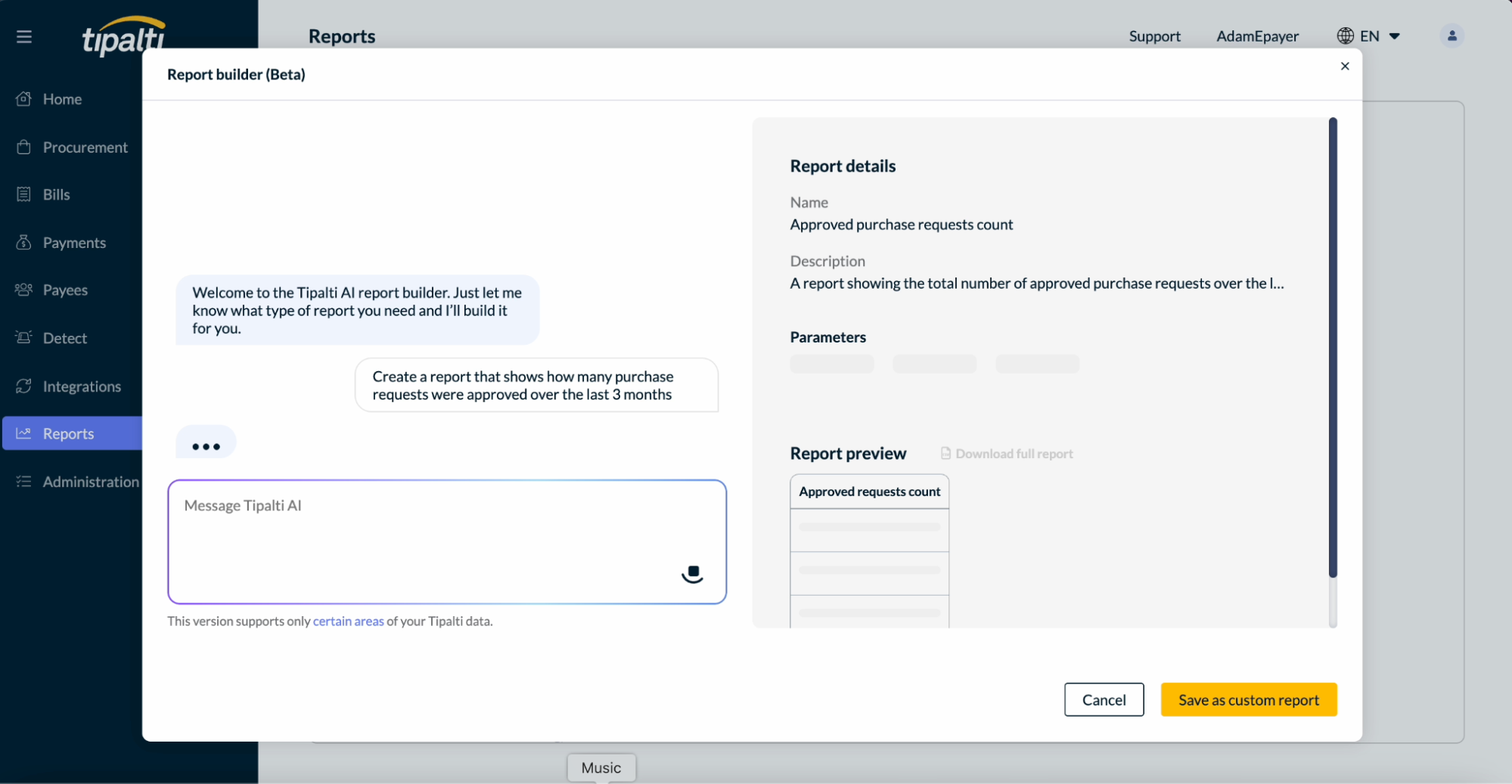Click the Administration list icon
1512x784 pixels.
tap(24, 482)
